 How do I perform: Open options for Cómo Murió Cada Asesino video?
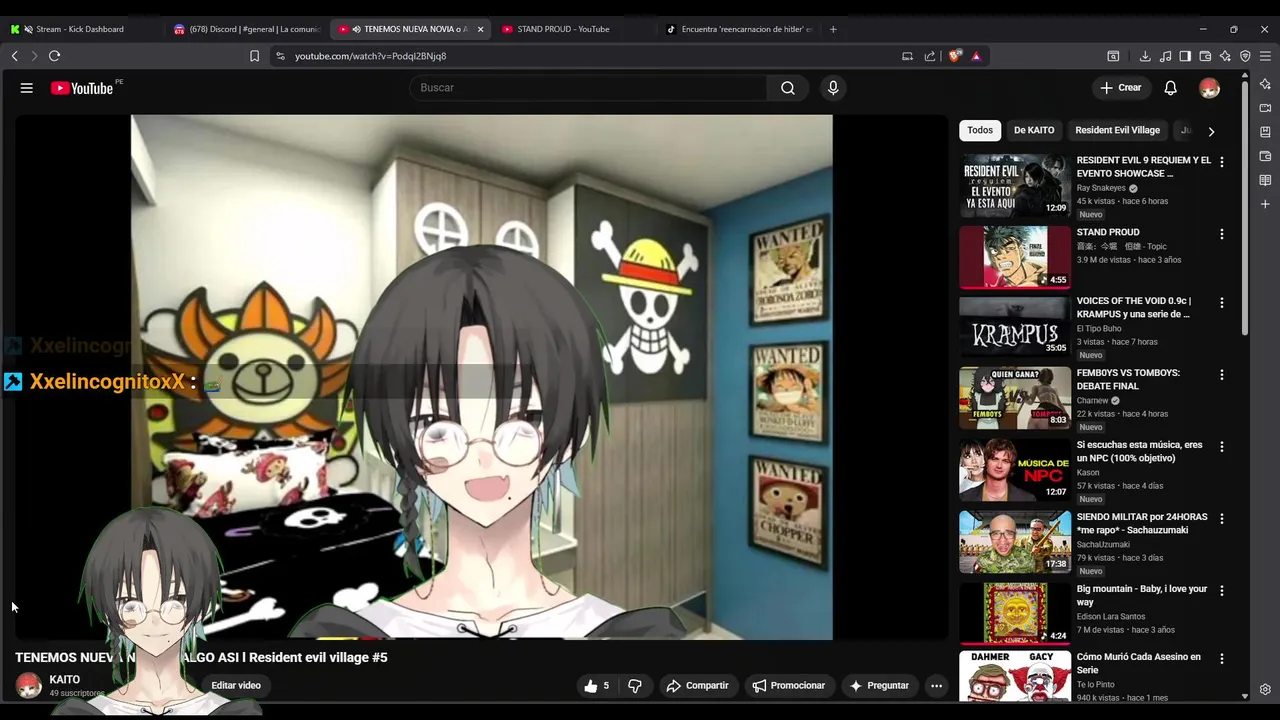pyautogui.click(x=1221, y=658)
